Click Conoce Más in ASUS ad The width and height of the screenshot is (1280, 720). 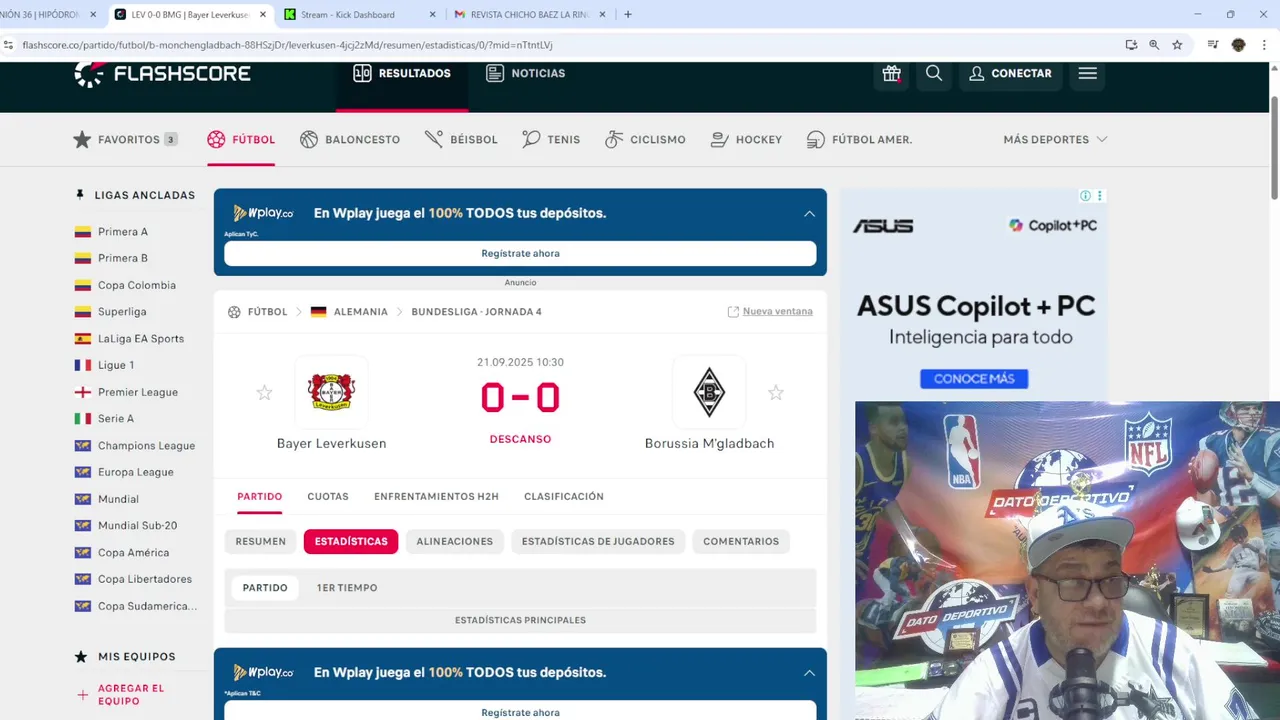974,379
